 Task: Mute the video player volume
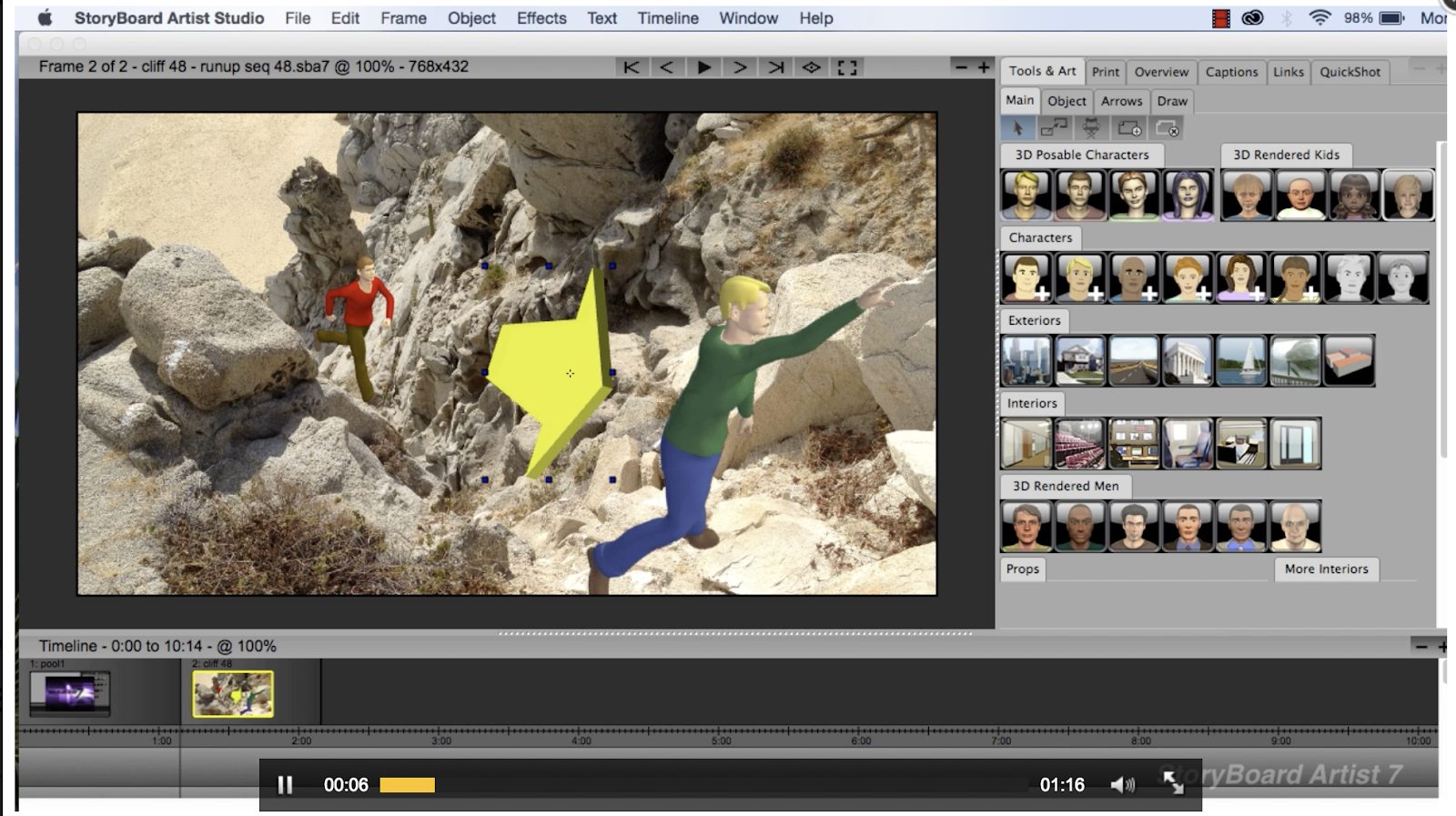pyautogui.click(x=1122, y=784)
